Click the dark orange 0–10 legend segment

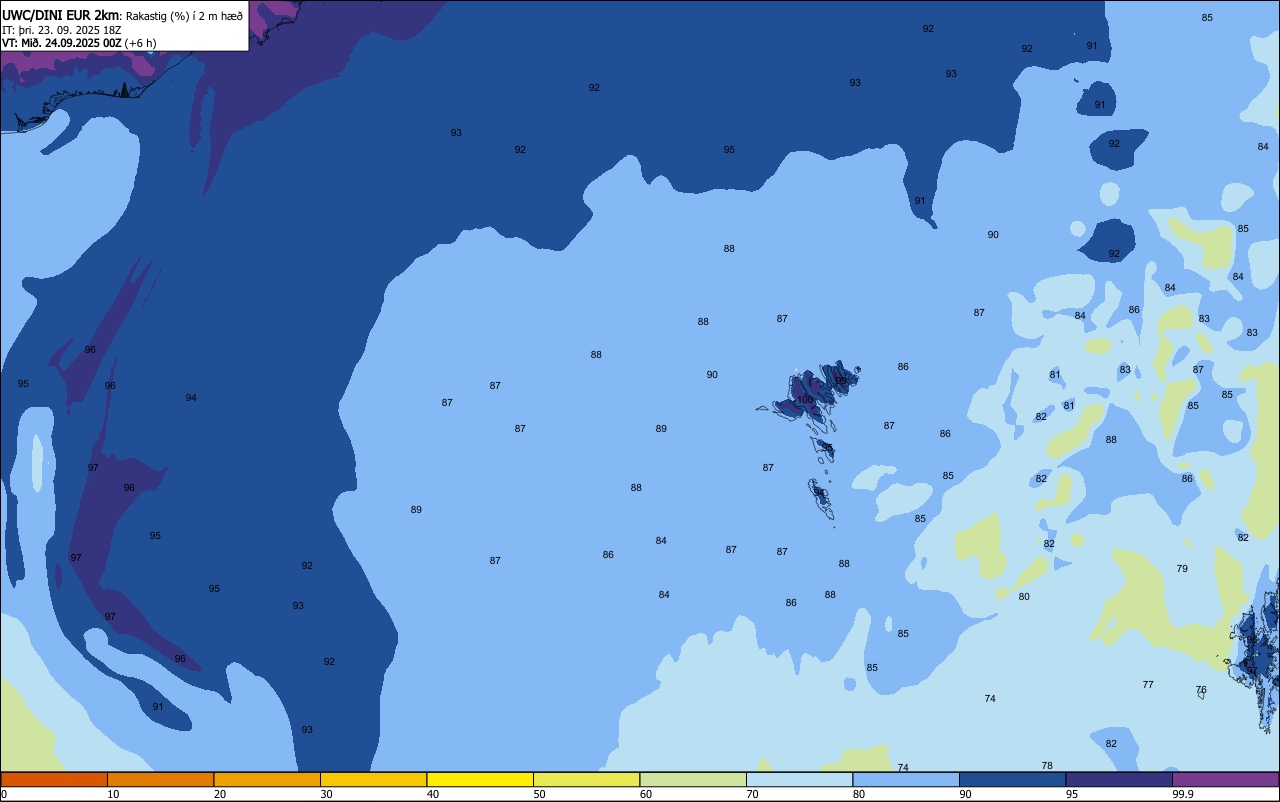coord(54,779)
